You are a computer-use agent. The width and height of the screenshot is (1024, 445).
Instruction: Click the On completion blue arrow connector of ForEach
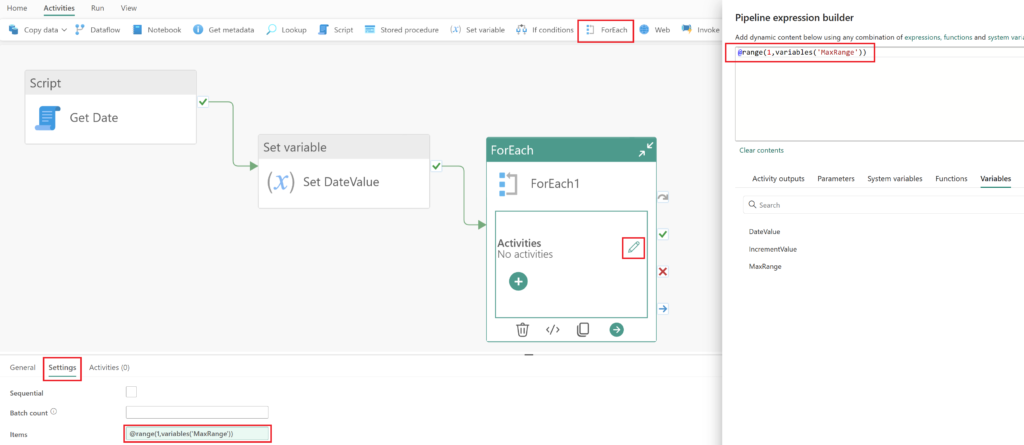click(x=664, y=308)
